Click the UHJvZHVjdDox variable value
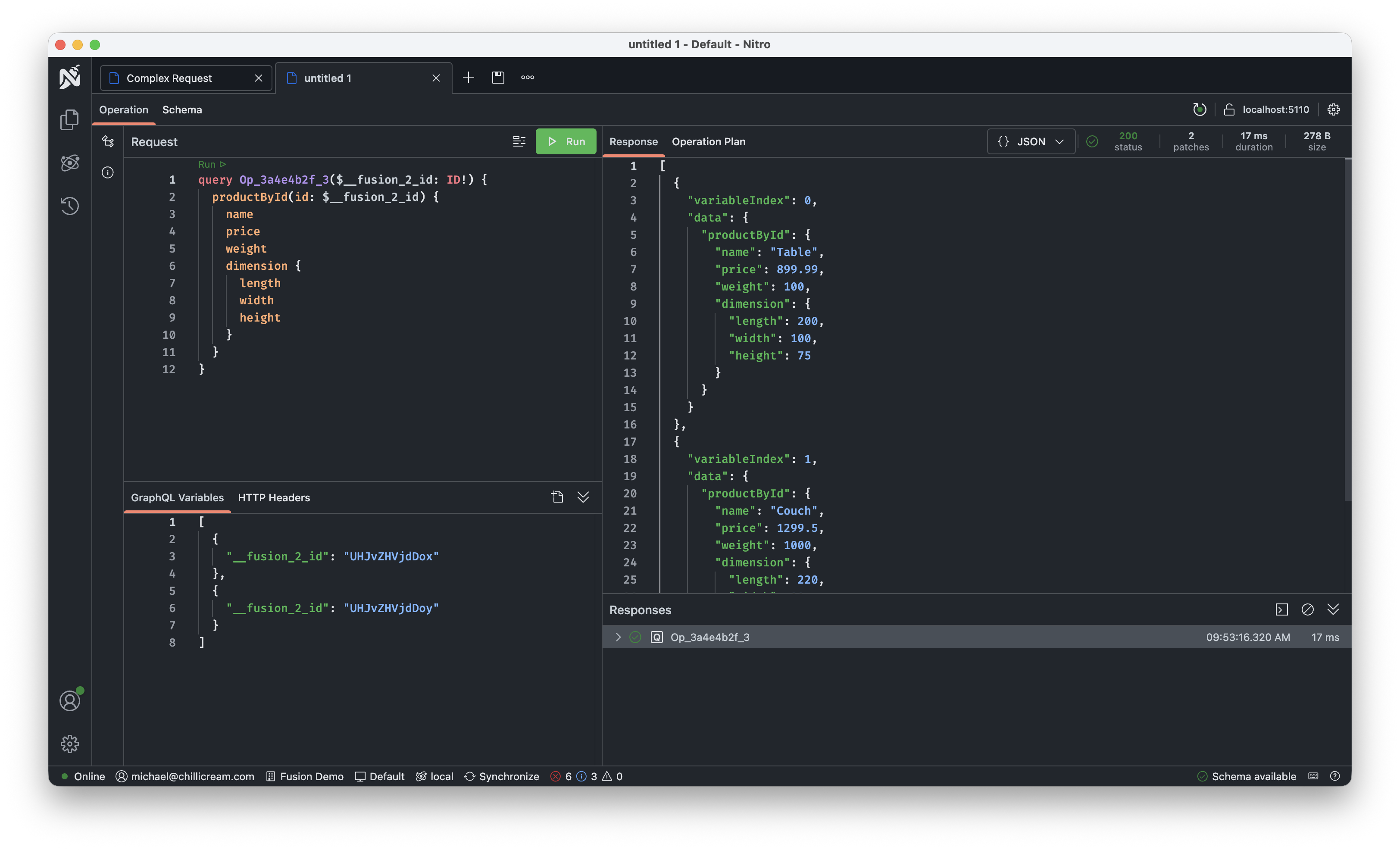 391,556
